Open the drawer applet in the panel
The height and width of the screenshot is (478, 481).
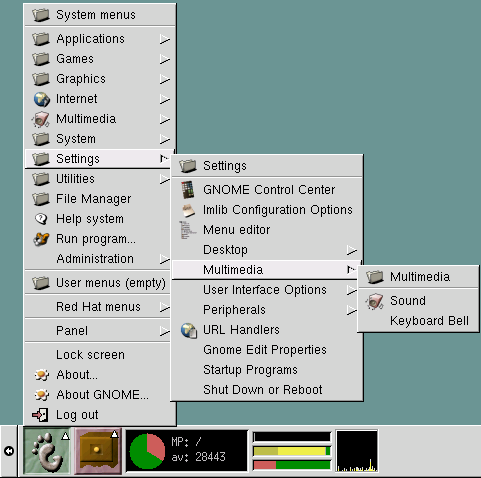coord(98,451)
